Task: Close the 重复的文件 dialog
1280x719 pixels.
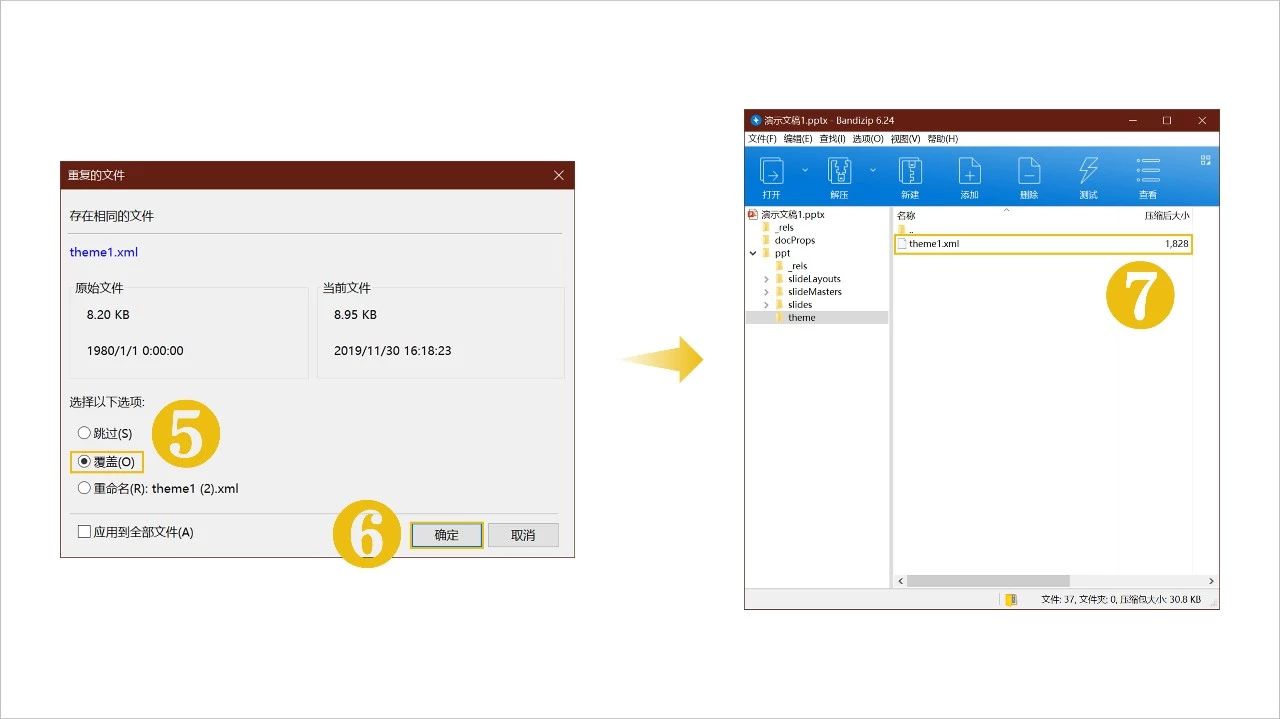Action: 559,175
